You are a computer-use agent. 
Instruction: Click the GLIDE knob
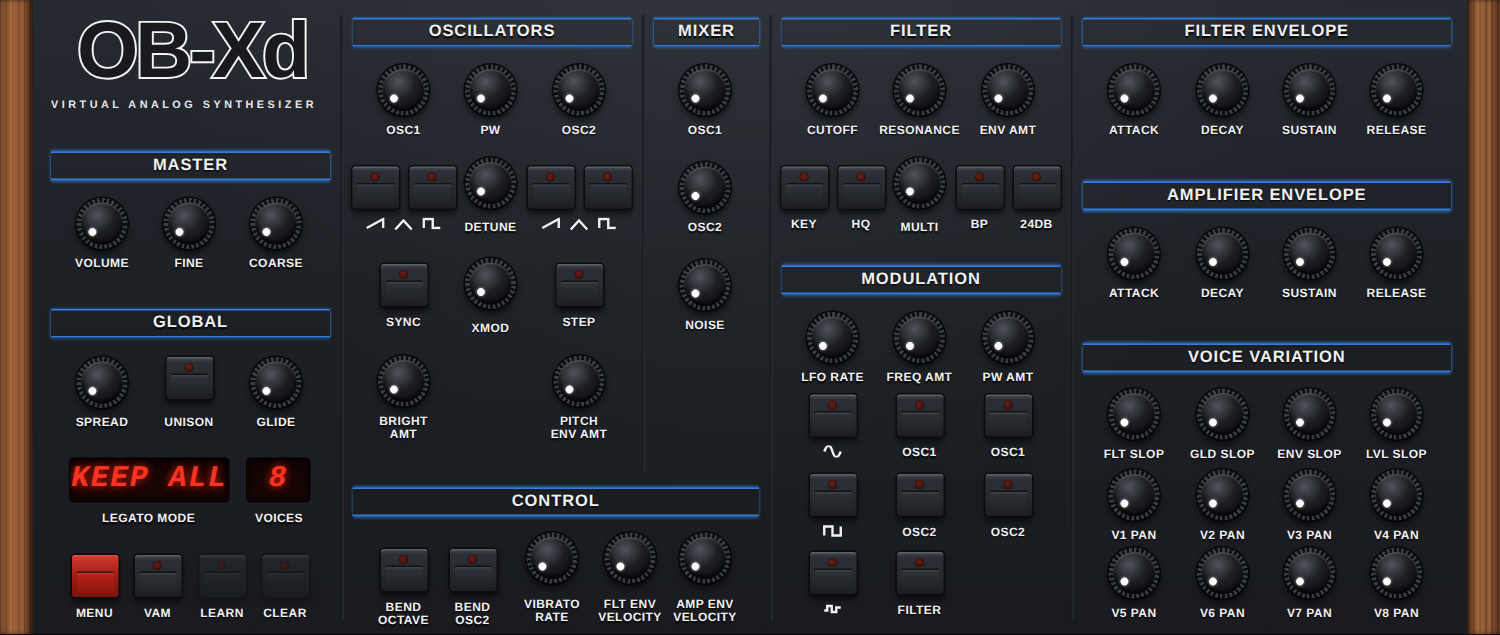click(276, 382)
